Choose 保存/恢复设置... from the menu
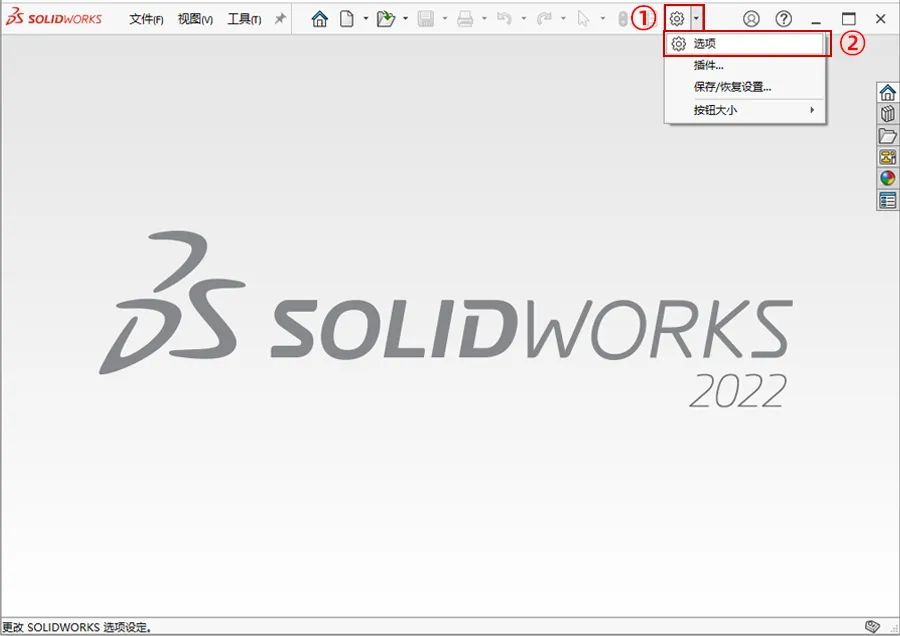900x636 pixels. pos(746,87)
